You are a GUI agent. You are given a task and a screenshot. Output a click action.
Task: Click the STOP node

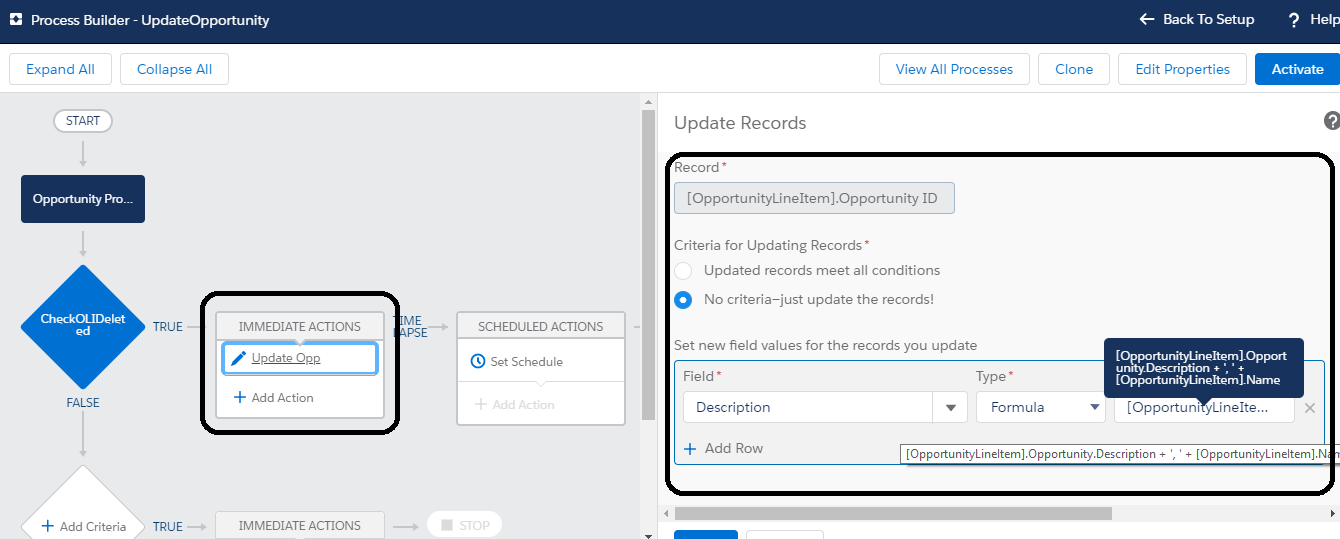tap(465, 525)
